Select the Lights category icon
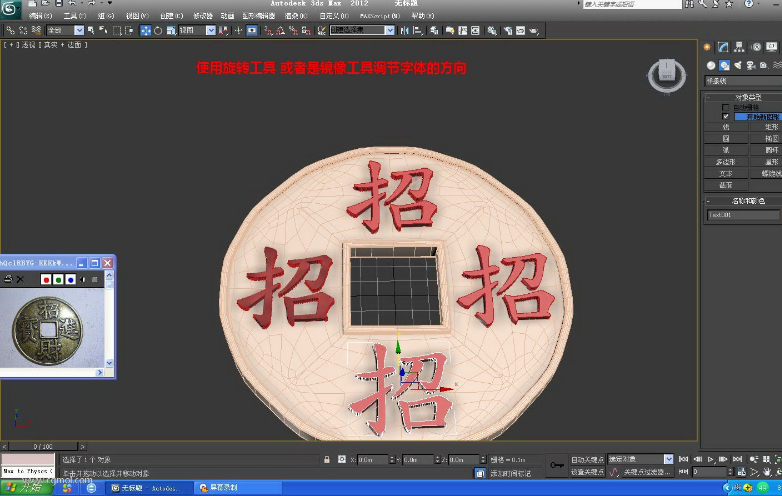Image resolution: width=782 pixels, height=496 pixels. click(x=738, y=65)
